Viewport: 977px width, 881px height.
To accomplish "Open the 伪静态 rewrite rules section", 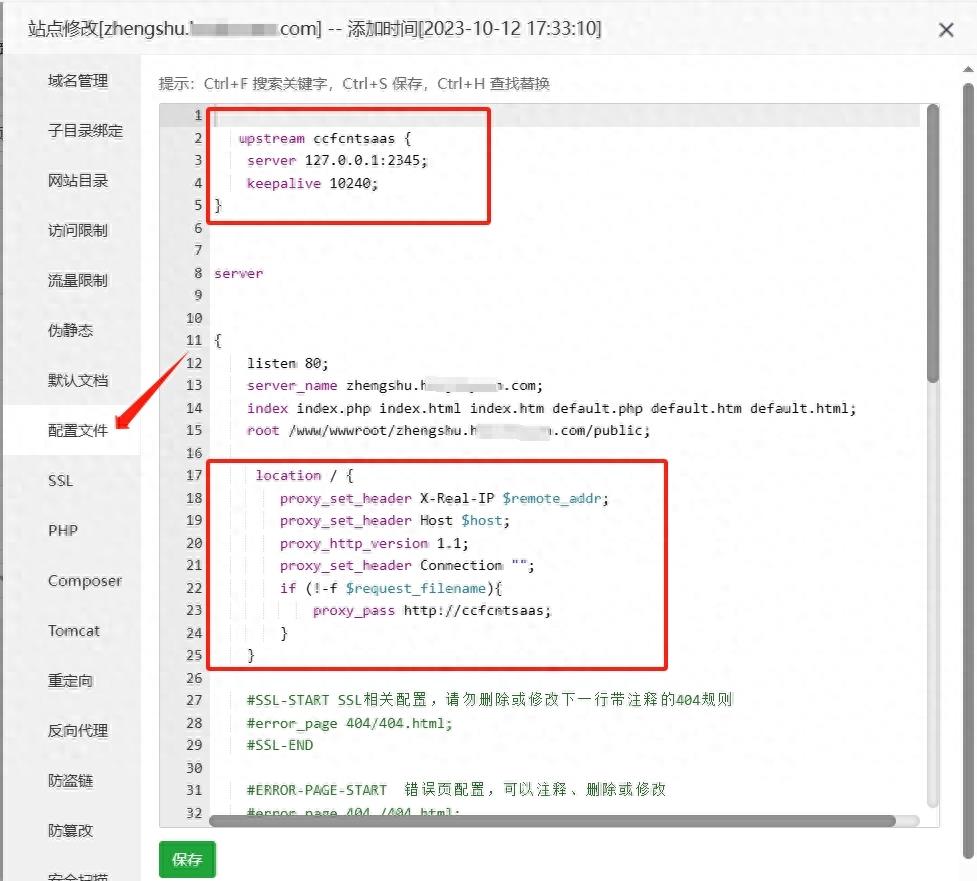I will pyautogui.click(x=73, y=331).
